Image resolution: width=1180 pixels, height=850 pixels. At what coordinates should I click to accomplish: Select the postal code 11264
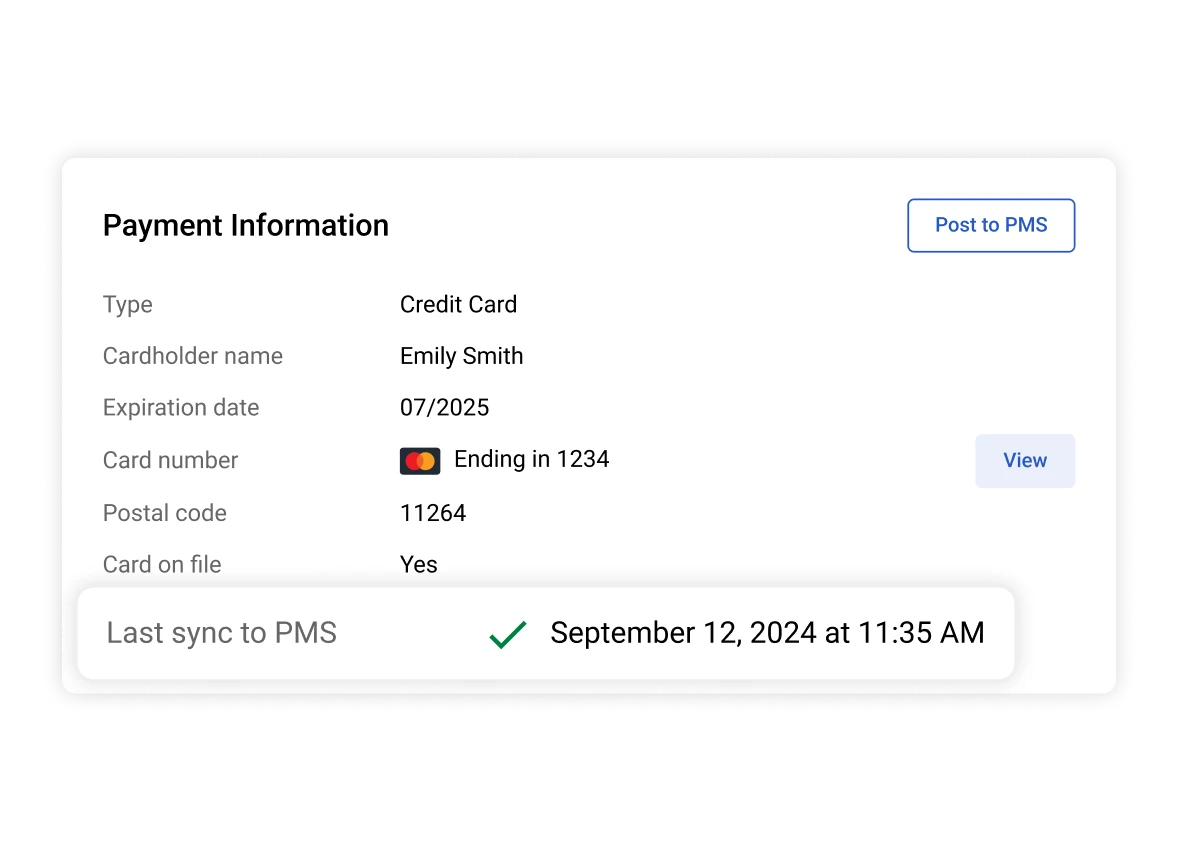433,512
